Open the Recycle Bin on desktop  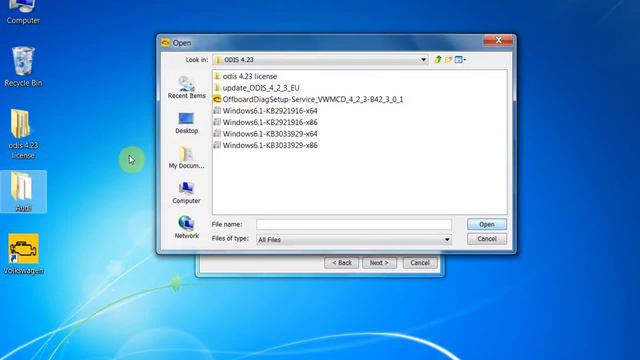[23, 67]
